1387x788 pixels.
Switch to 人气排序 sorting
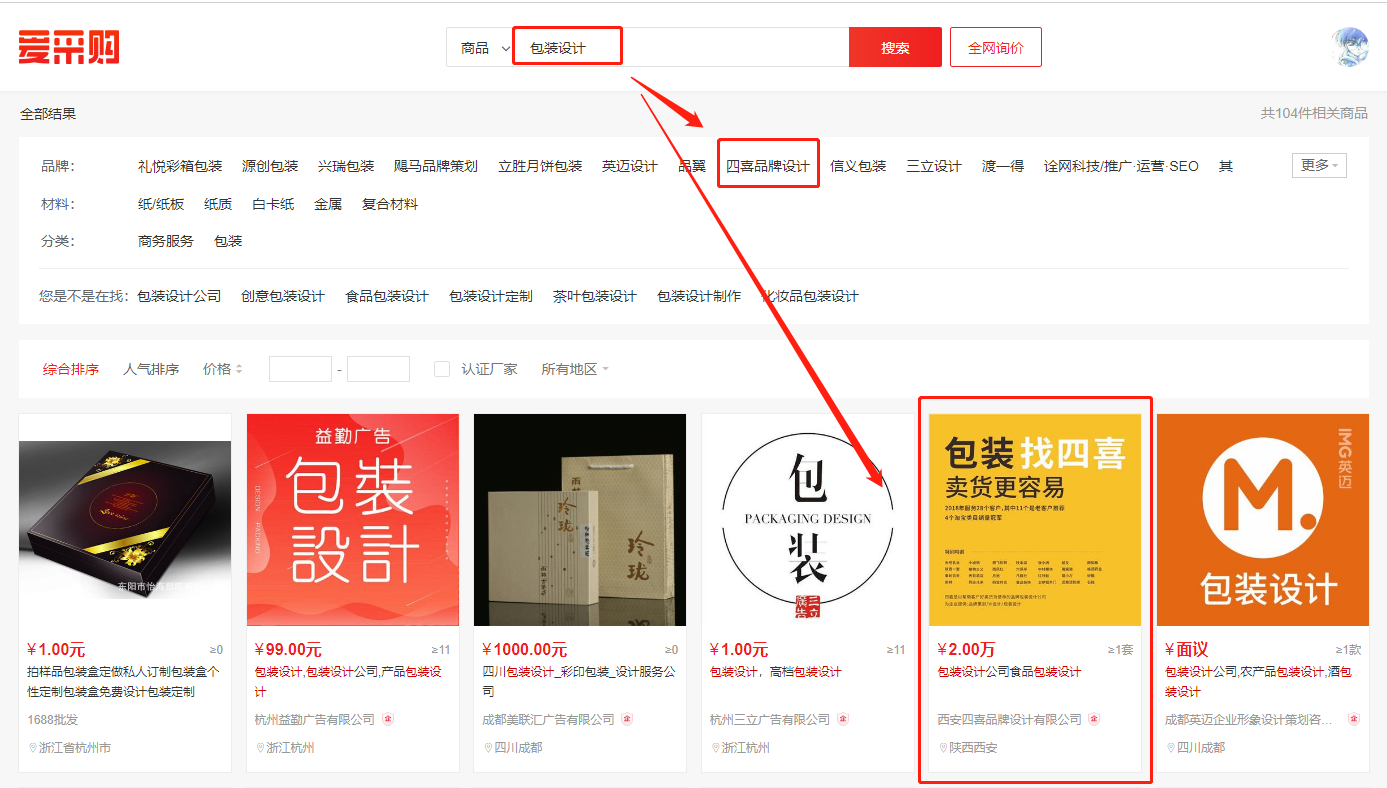point(151,369)
